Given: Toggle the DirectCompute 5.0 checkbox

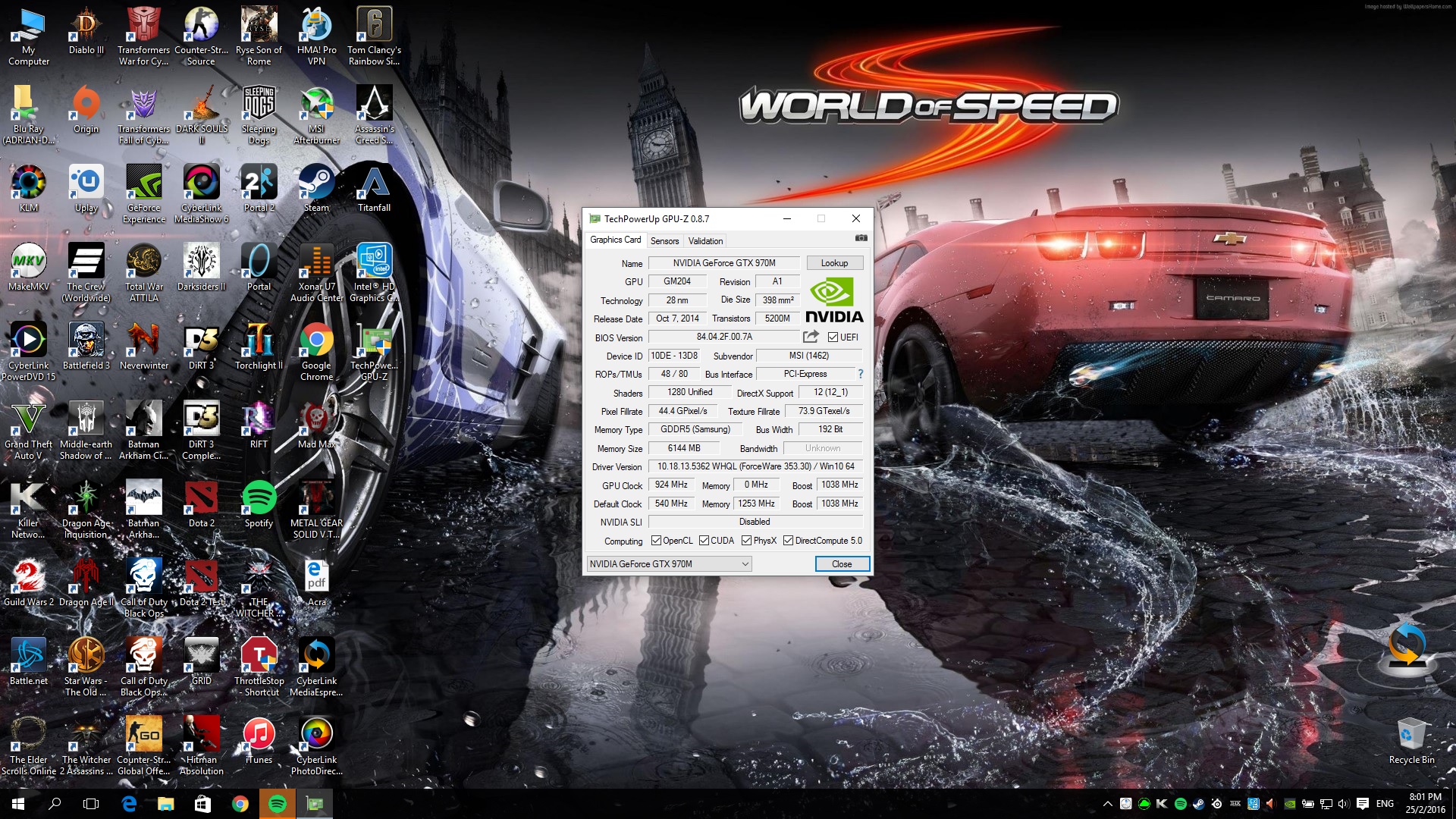Looking at the screenshot, I should coord(789,541).
